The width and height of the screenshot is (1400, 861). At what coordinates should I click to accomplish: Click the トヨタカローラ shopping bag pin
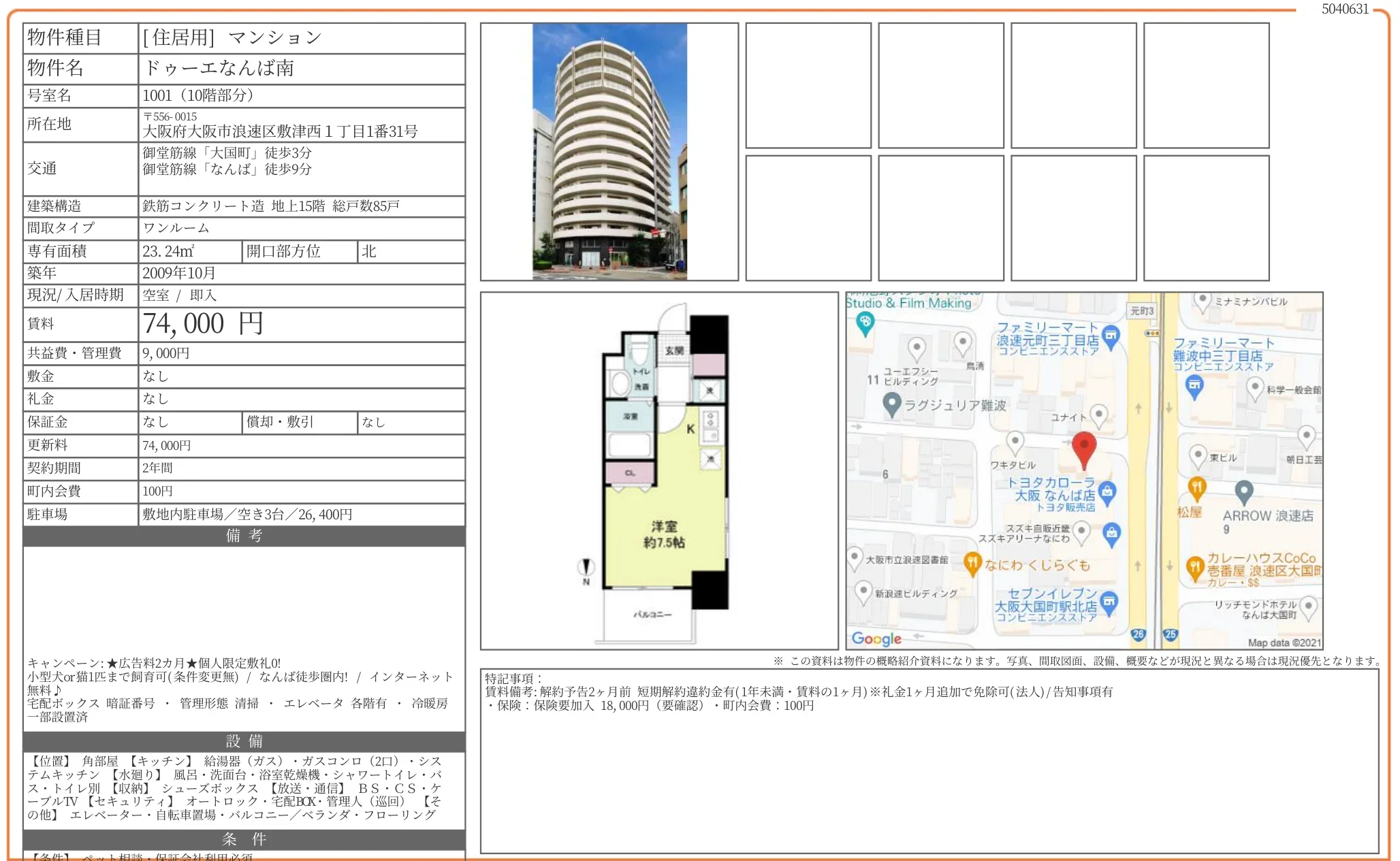pos(1107,491)
